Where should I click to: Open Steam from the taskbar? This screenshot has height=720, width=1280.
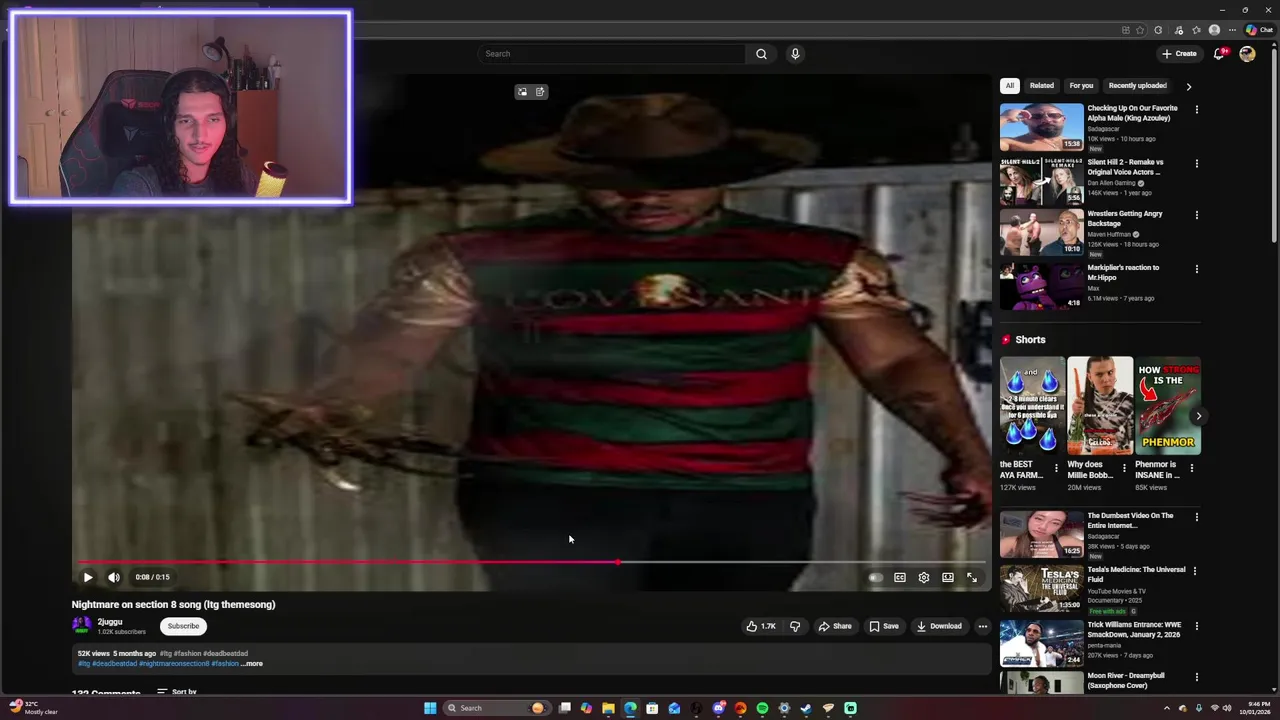coord(806,708)
